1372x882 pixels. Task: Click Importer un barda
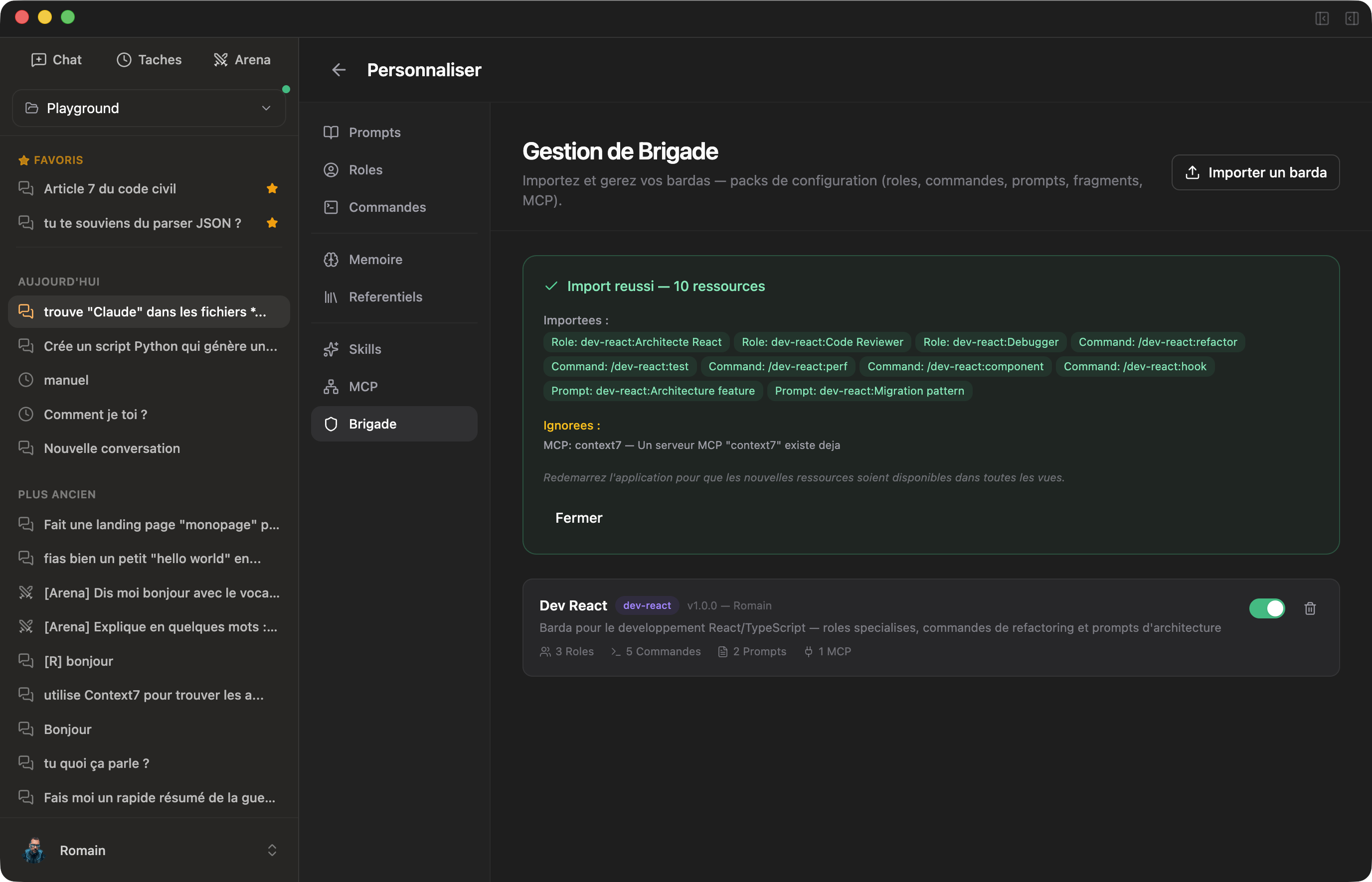(1255, 172)
